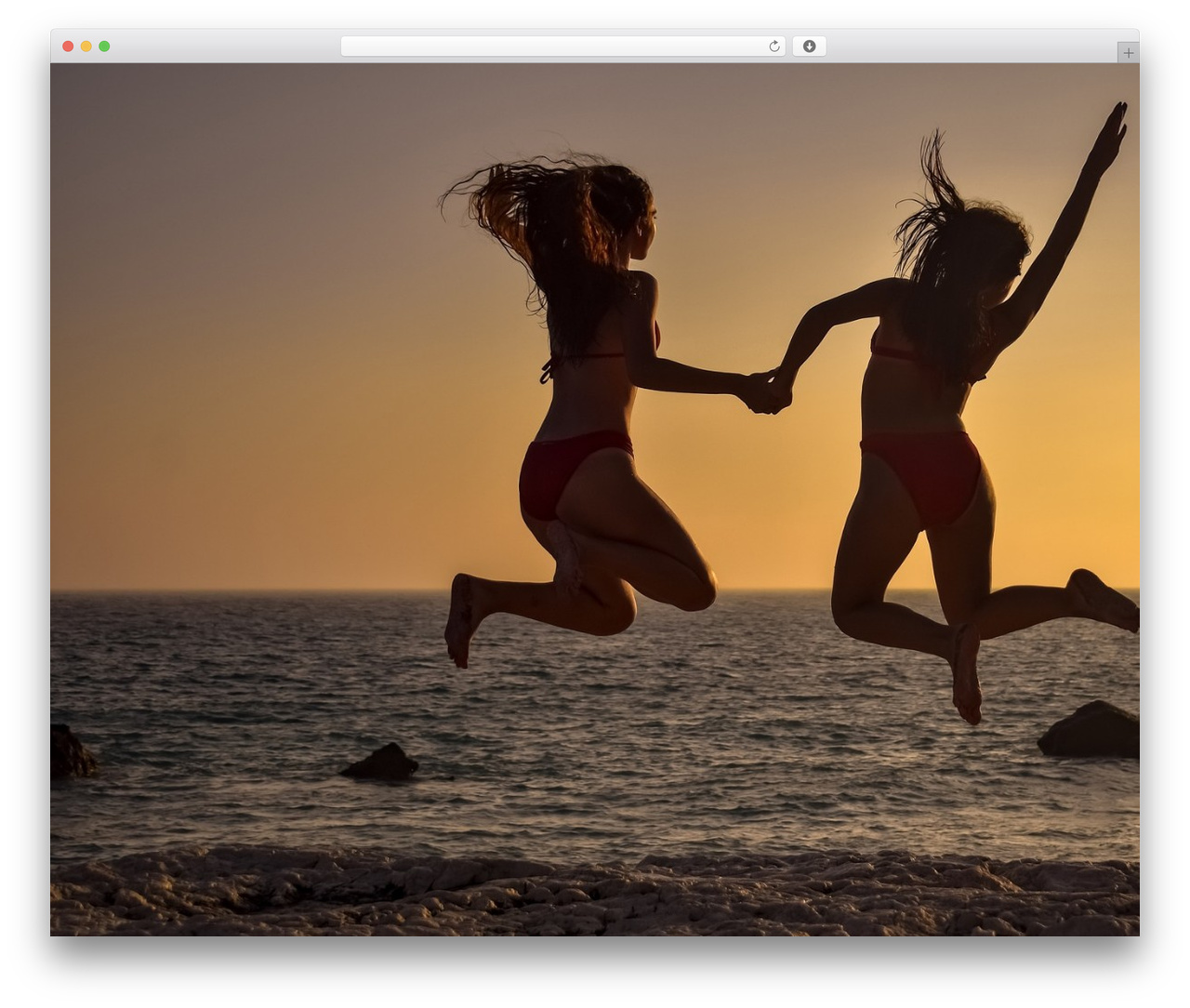This screenshot has width=1190, height=1008.
Task: Focus the browser address bar
Action: click(562, 46)
